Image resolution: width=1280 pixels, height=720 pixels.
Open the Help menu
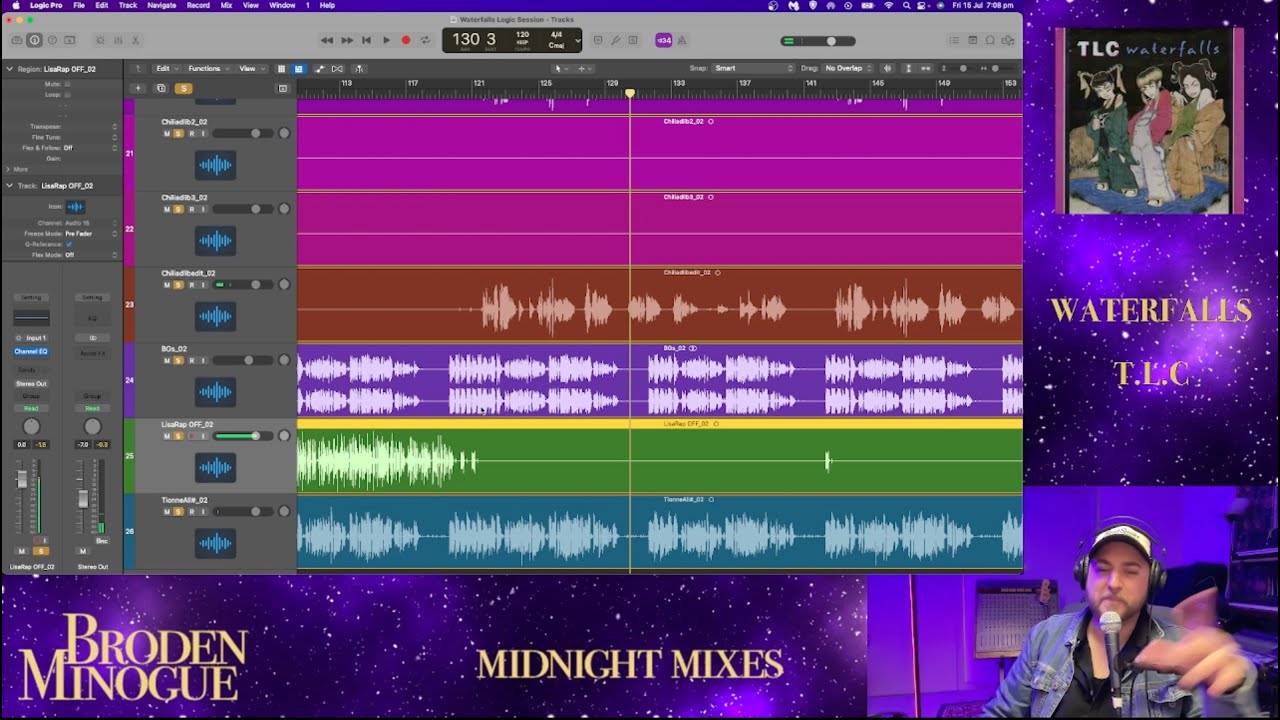327,5
